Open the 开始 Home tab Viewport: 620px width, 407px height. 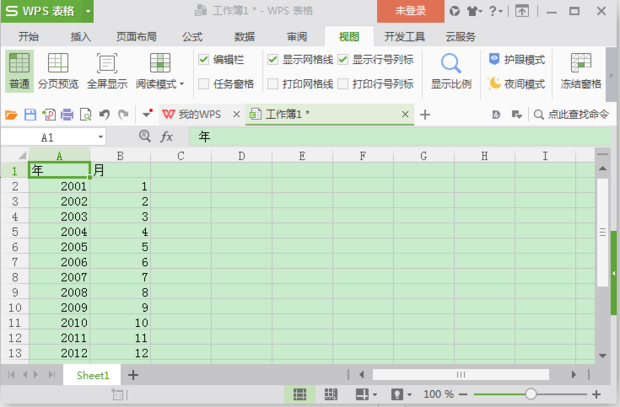pos(28,37)
